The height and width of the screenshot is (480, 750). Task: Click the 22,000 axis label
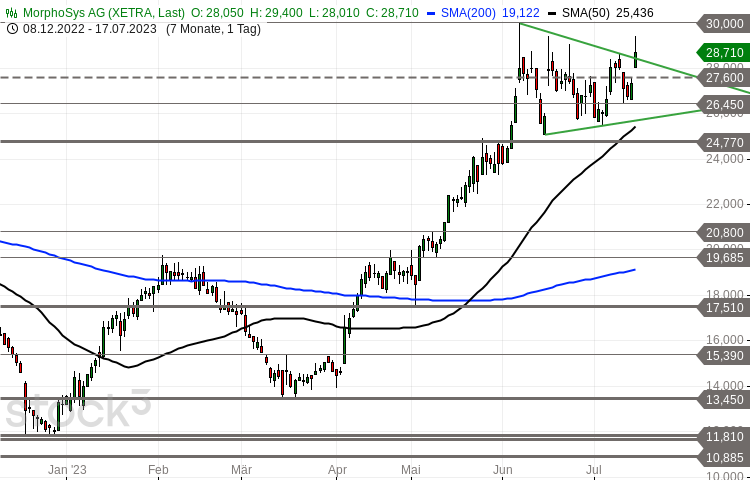coord(725,204)
